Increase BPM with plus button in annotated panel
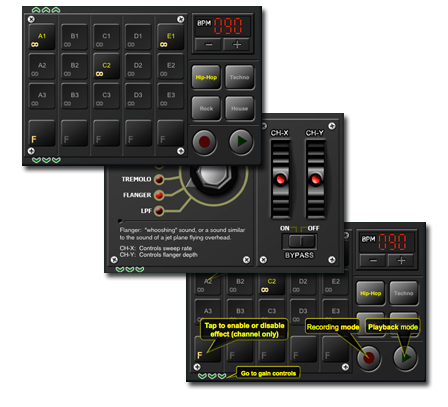Image resolution: width=448 pixels, height=407 pixels. point(401,261)
